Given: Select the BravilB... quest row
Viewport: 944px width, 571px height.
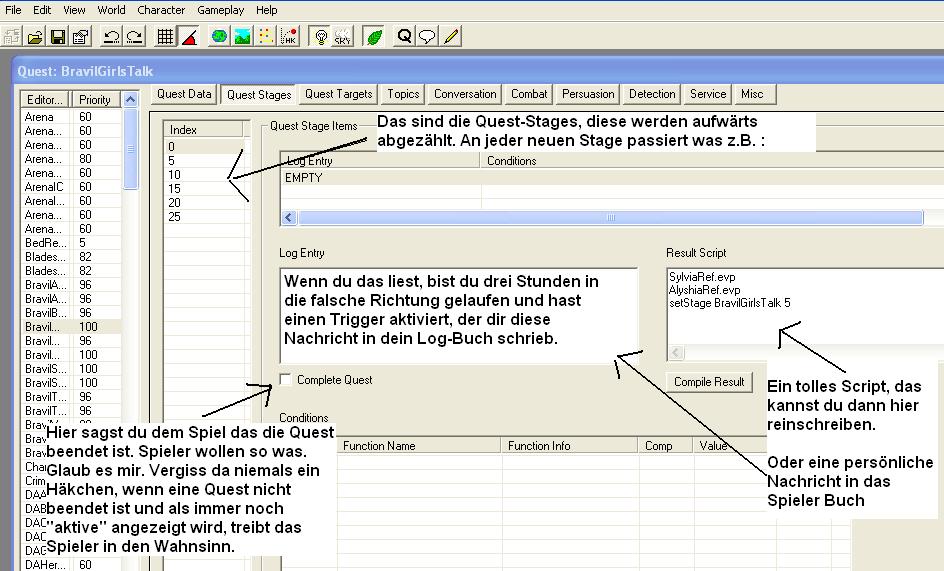Looking at the screenshot, I should pyautogui.click(x=71, y=313).
